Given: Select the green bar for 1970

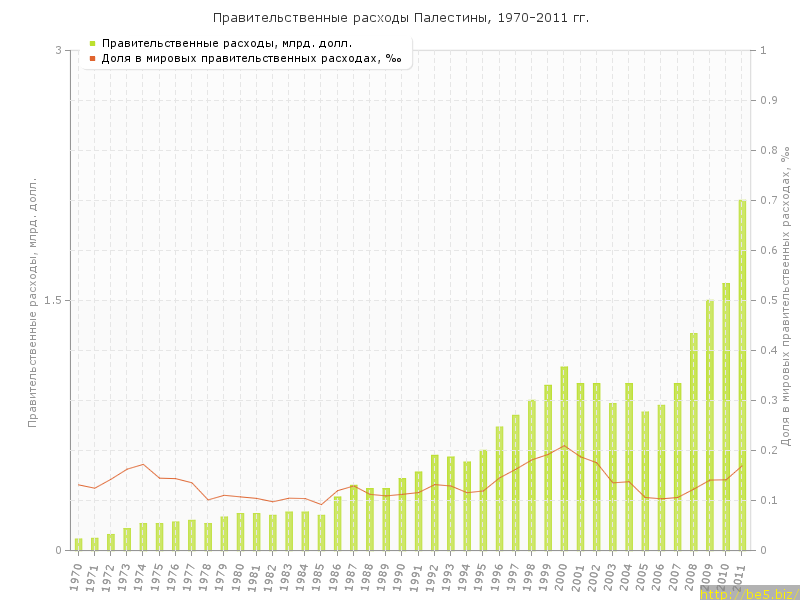Looking at the screenshot, I should coord(78,544).
